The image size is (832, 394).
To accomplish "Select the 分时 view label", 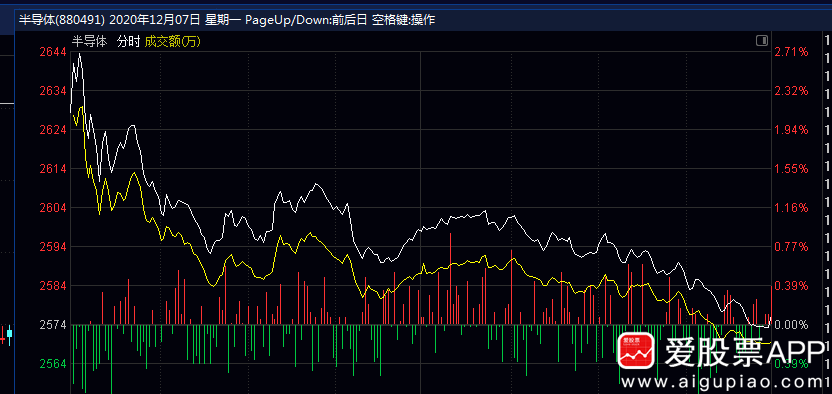I will pyautogui.click(x=128, y=41).
